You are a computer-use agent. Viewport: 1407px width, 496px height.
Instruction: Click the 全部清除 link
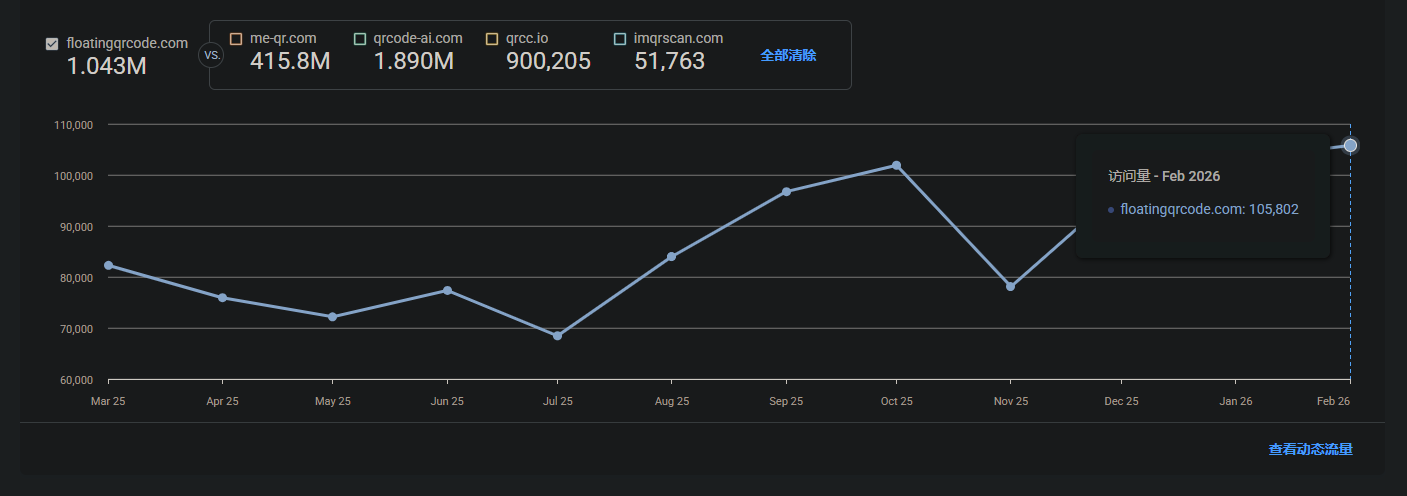coord(788,55)
